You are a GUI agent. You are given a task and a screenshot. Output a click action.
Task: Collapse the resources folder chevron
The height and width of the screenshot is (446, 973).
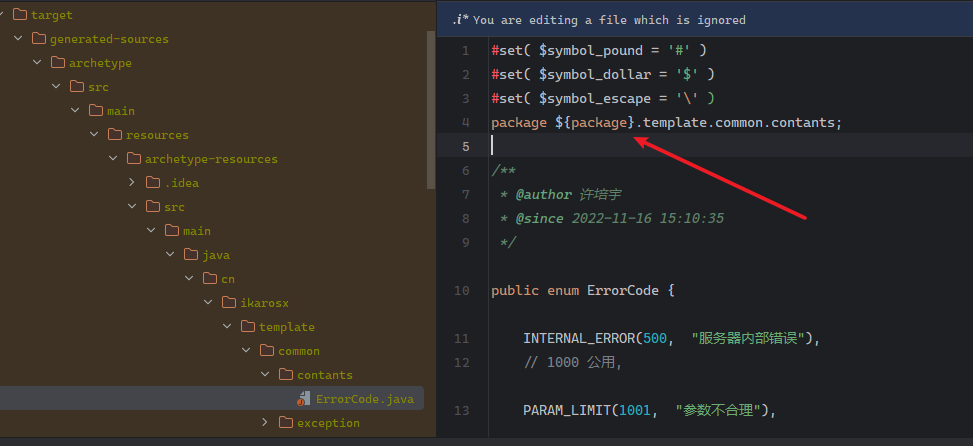94,135
